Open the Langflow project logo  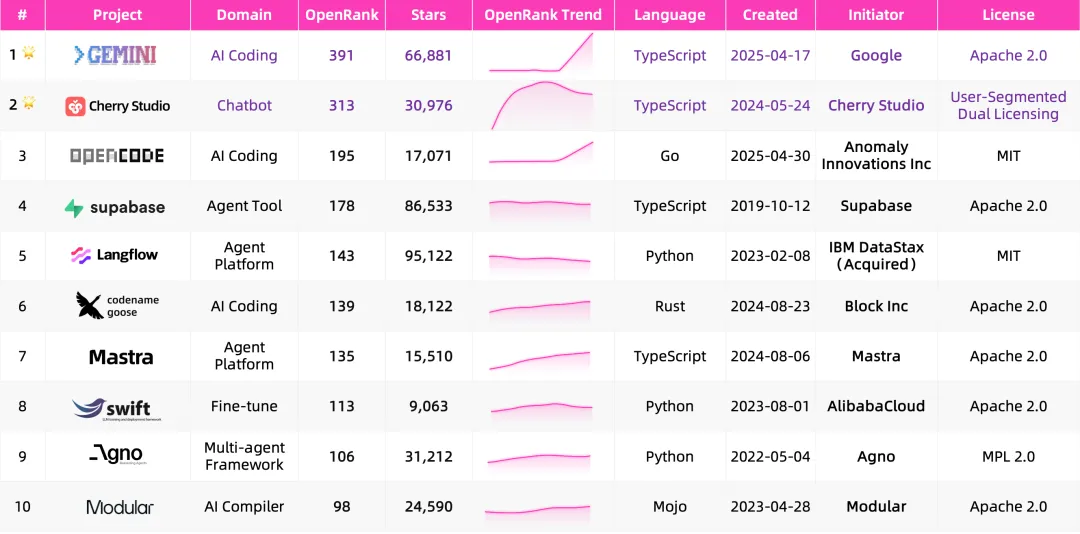coord(114,255)
